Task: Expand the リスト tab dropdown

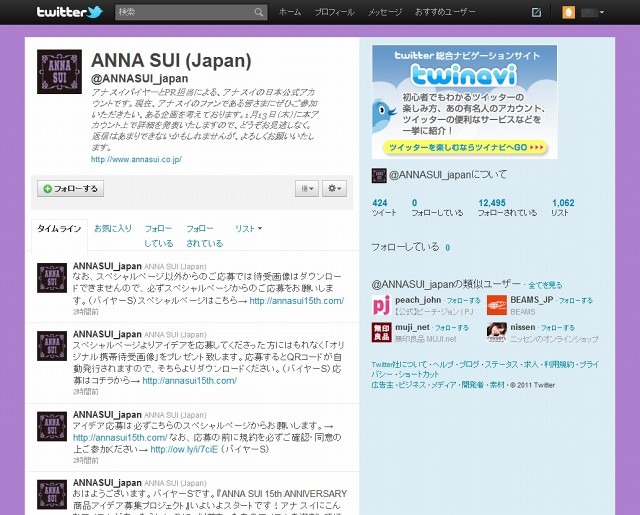Action: pos(249,229)
